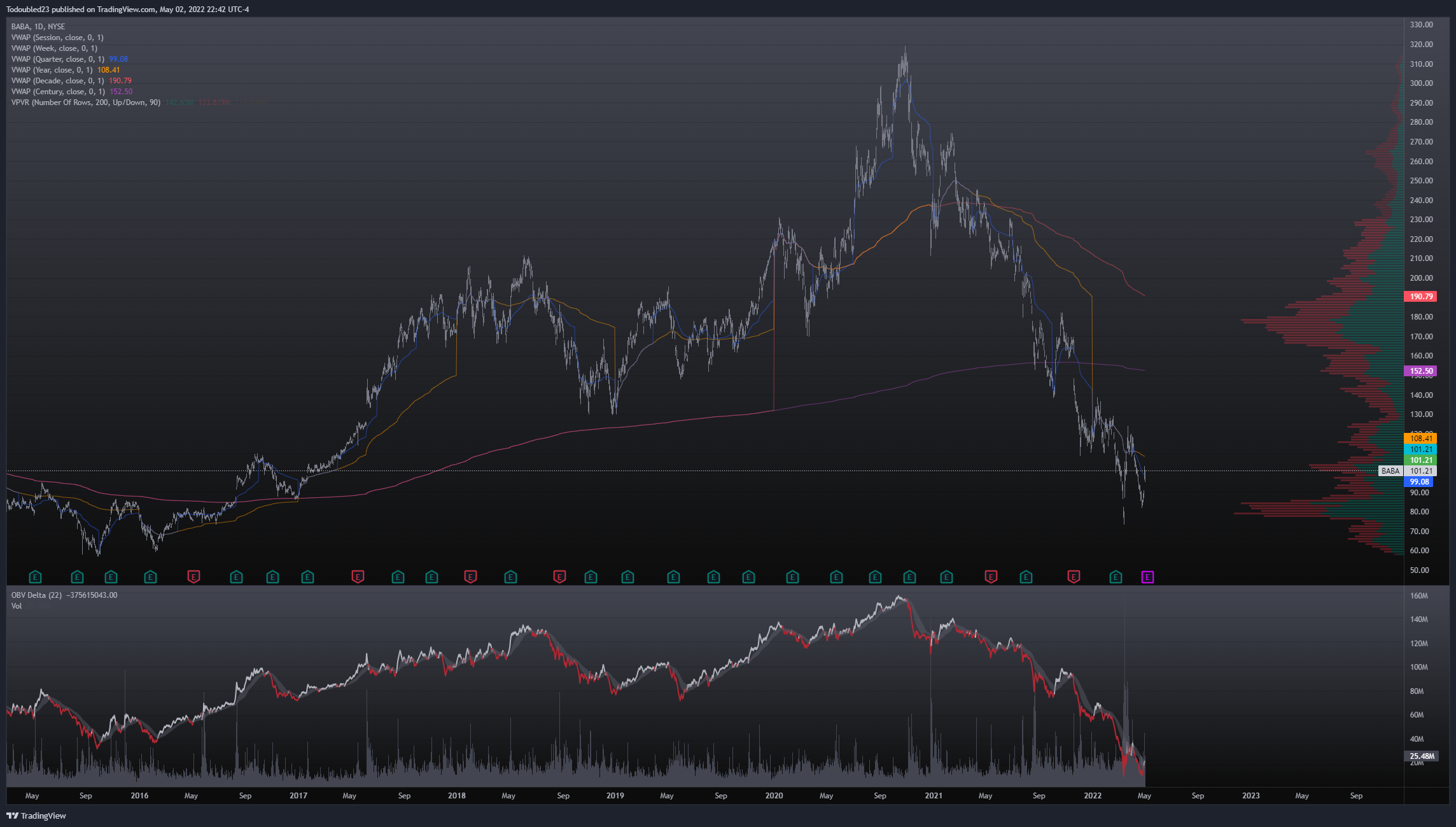The width and height of the screenshot is (1456, 827).
Task: Select the VWAP Century indicator legend
Action: [x=72, y=92]
